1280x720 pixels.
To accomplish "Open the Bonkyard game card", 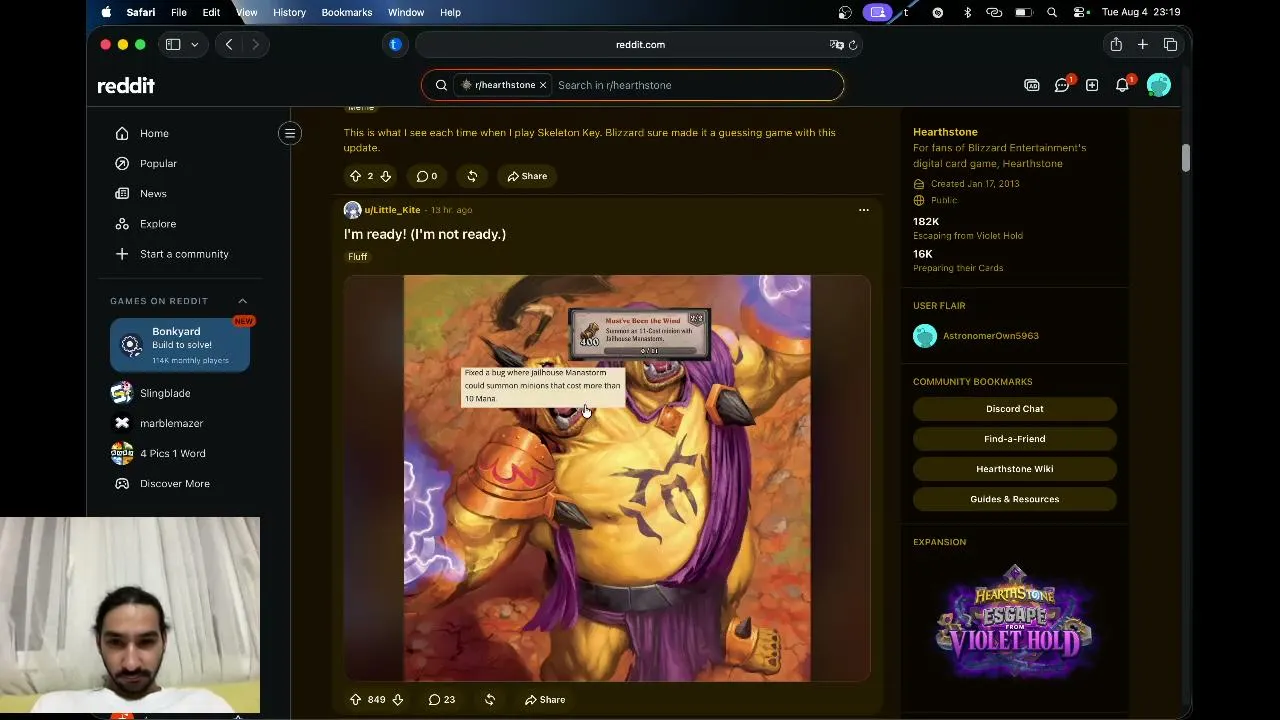I will pos(180,345).
